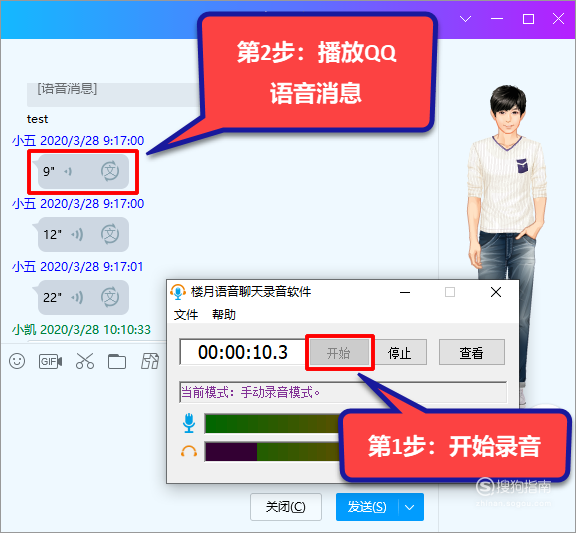Click the speaker icon on the 22" message
This screenshot has width=576, height=533.
[77, 297]
